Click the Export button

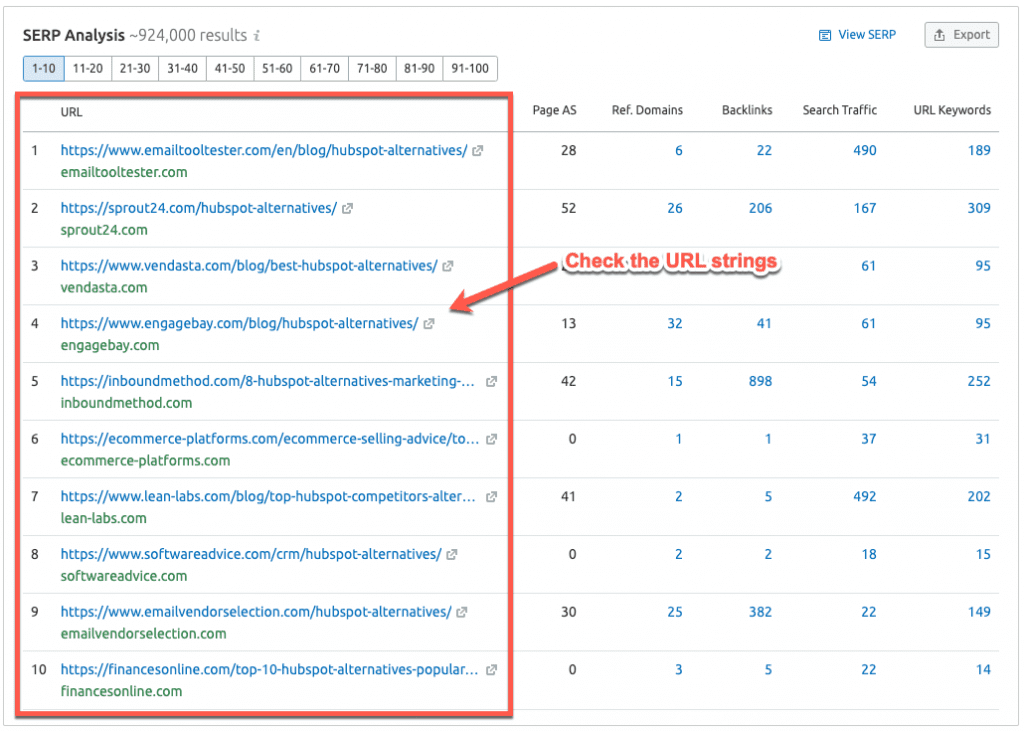point(960,35)
